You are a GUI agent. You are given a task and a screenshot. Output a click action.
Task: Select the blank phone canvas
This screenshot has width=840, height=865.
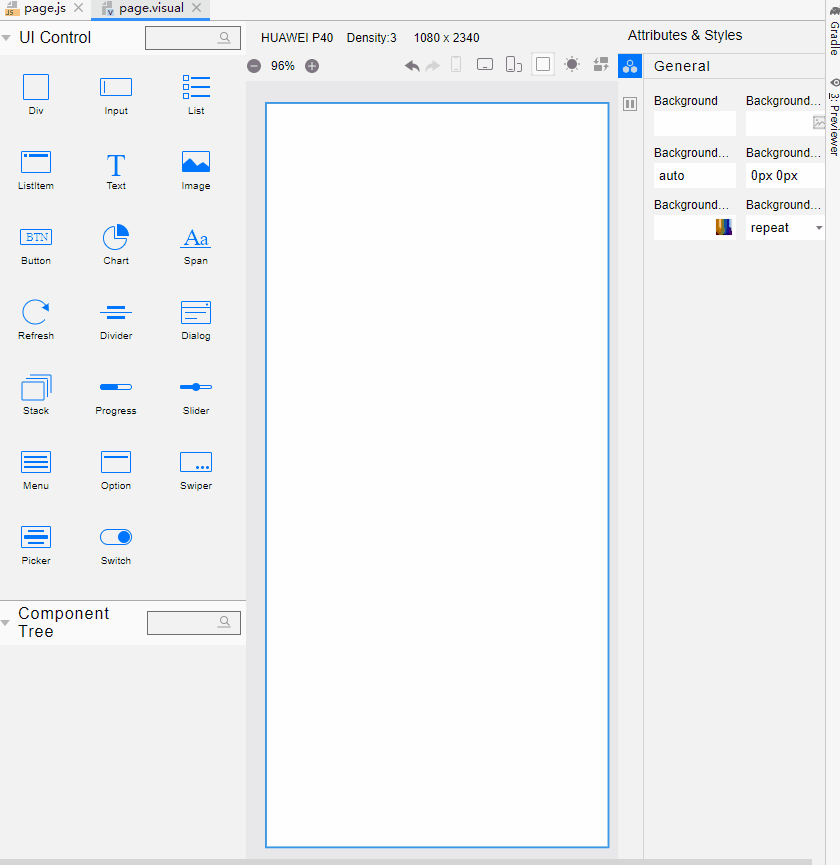tap(437, 474)
